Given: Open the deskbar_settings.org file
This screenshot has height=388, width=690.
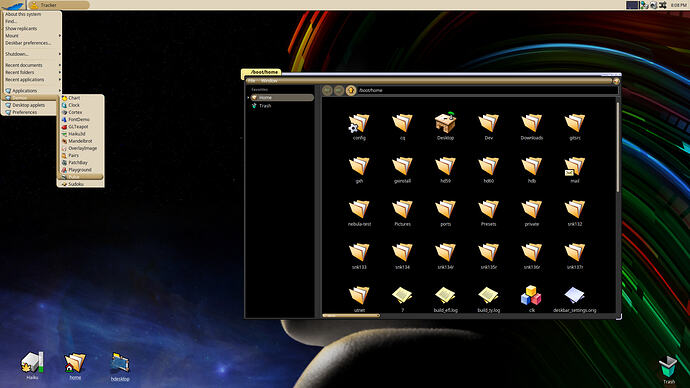Looking at the screenshot, I should [574, 296].
